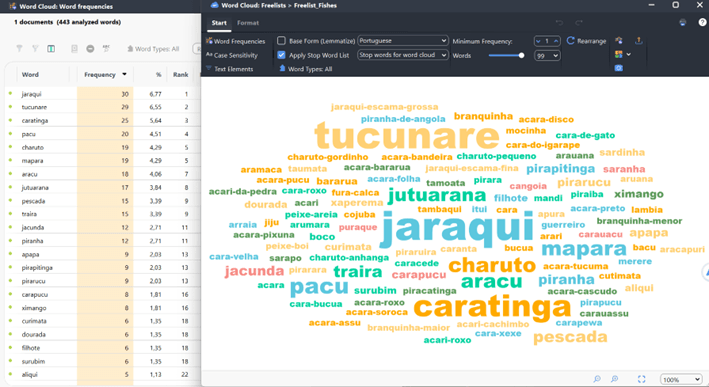Click Word Types: All in frequencies window
The image size is (709, 387).
pos(153,49)
